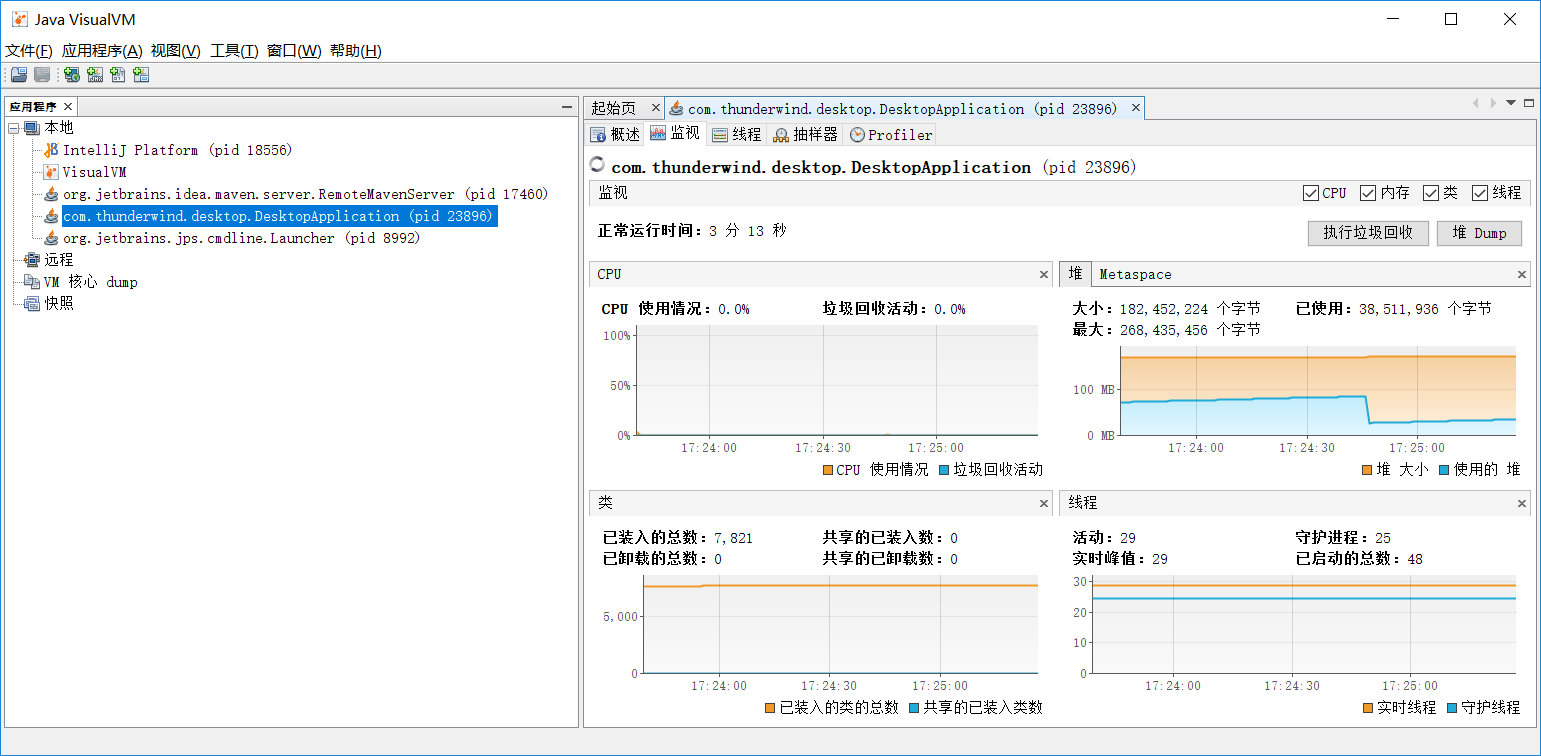This screenshot has height=756, width=1541.
Task: Select the 堆 heap graph tab
Action: [x=1075, y=274]
